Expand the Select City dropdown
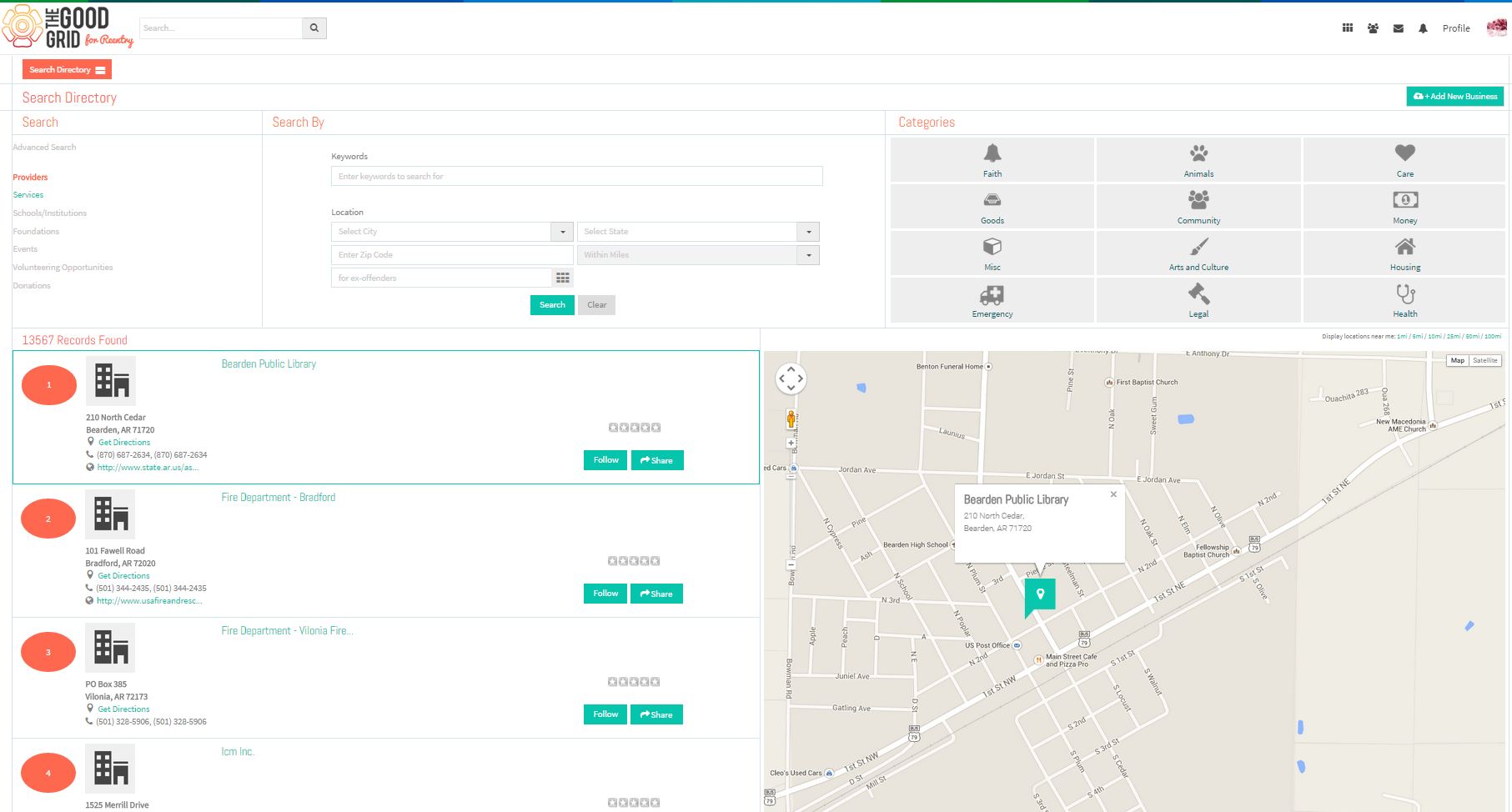 pos(562,232)
